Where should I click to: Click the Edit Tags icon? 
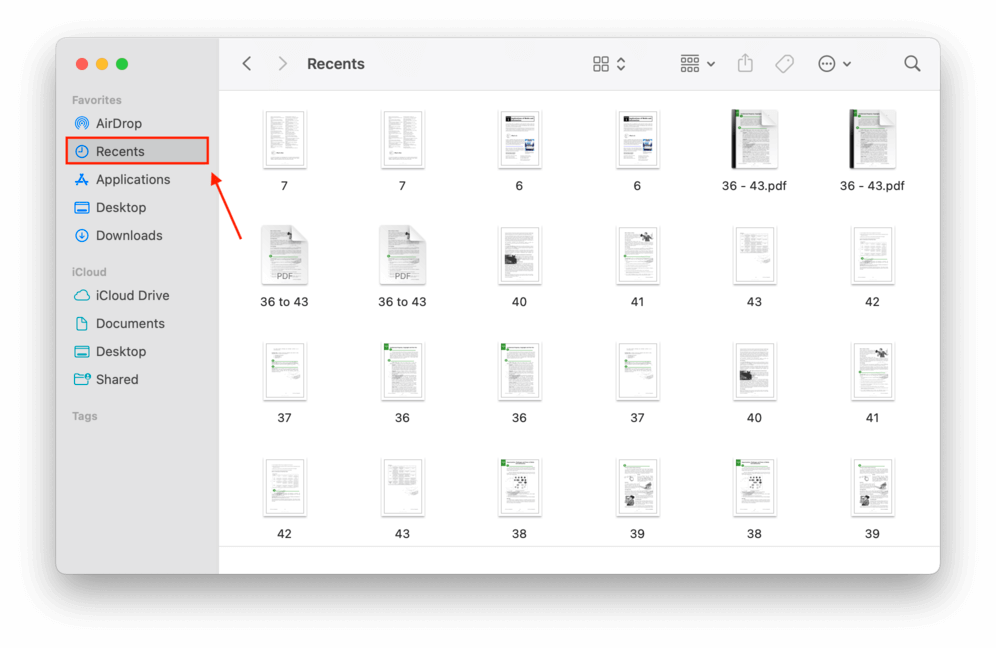point(784,64)
